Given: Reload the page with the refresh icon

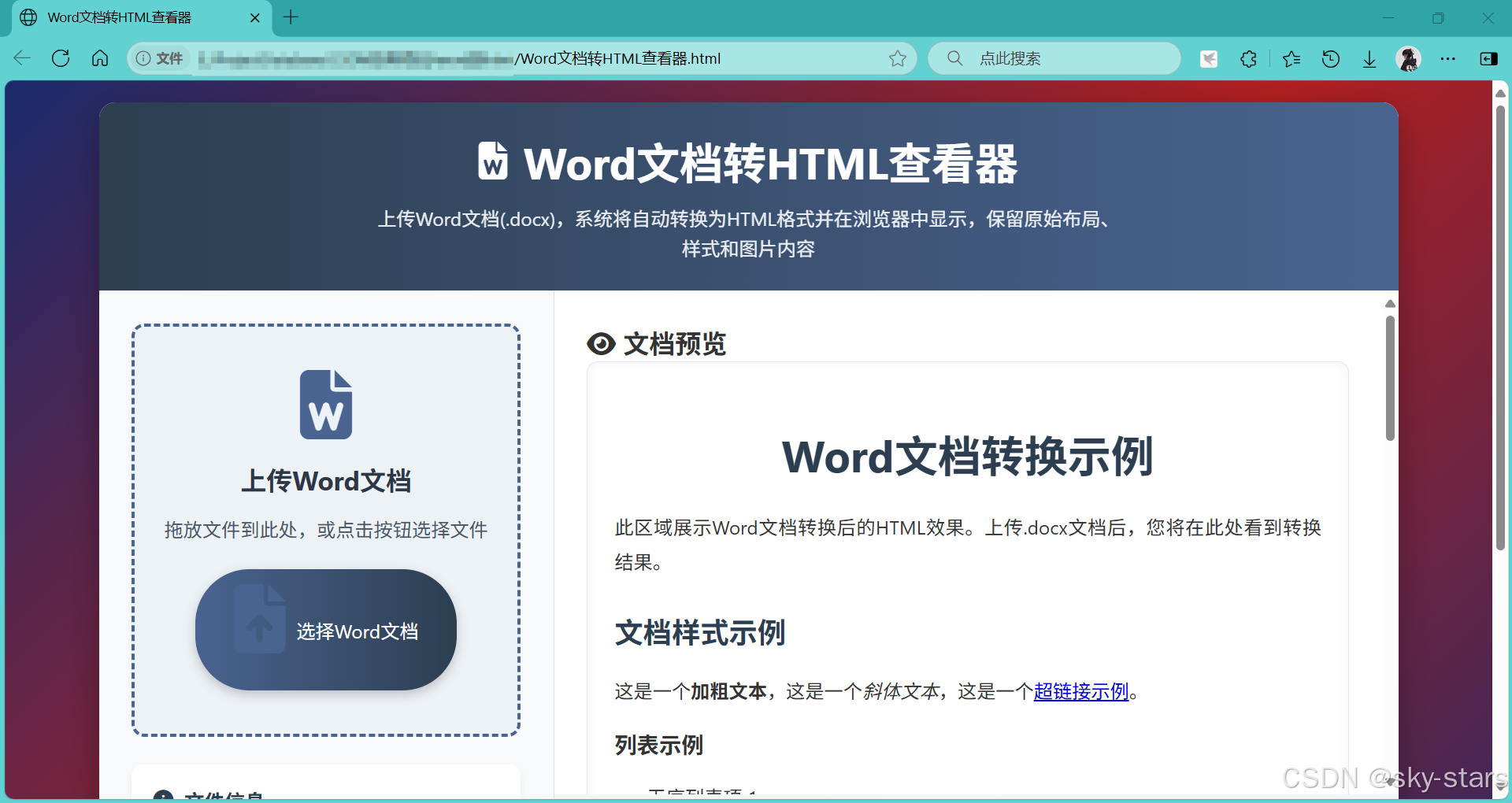Looking at the screenshot, I should (61, 58).
